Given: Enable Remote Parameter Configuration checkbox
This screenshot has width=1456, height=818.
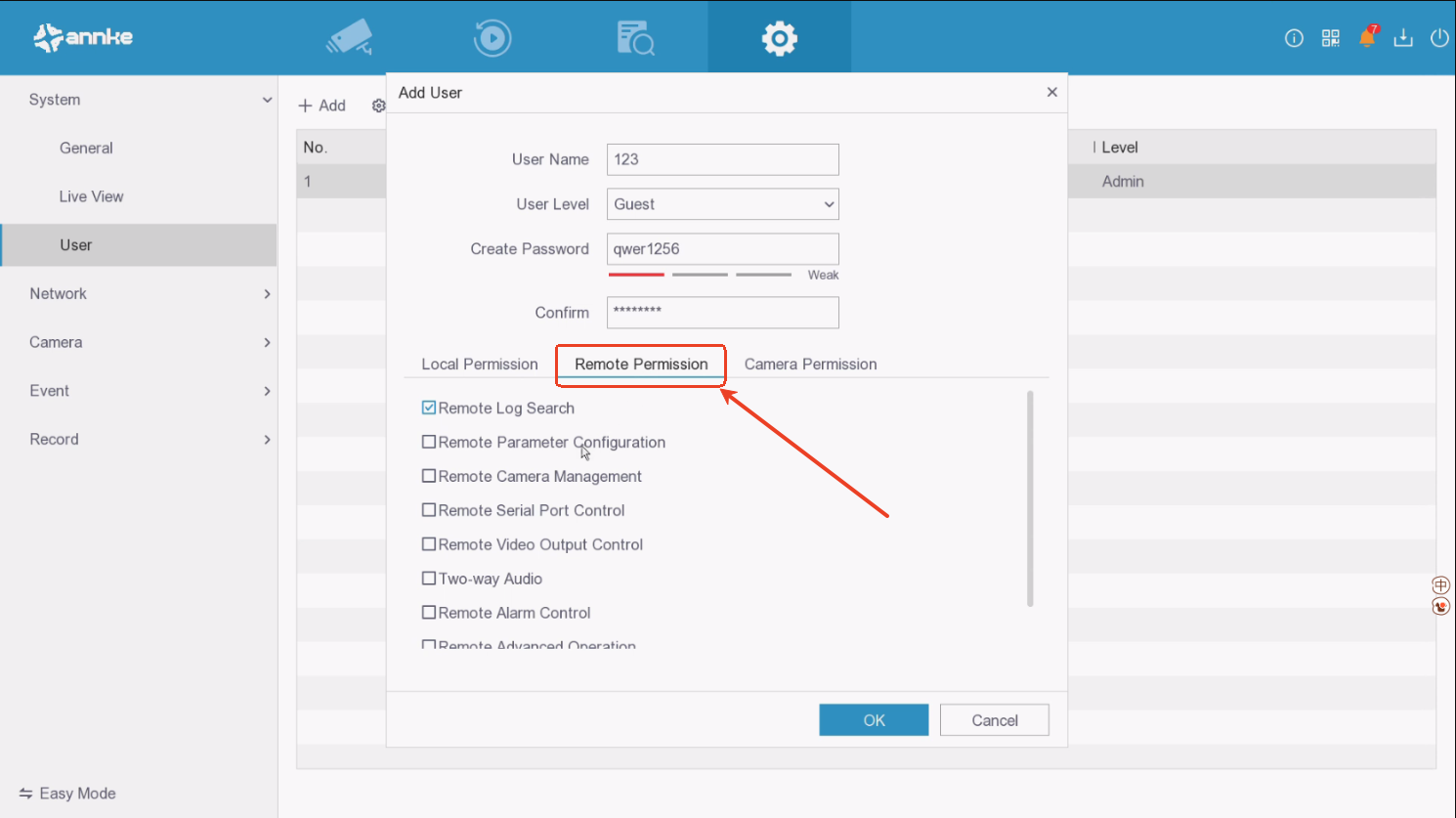Looking at the screenshot, I should [x=429, y=442].
